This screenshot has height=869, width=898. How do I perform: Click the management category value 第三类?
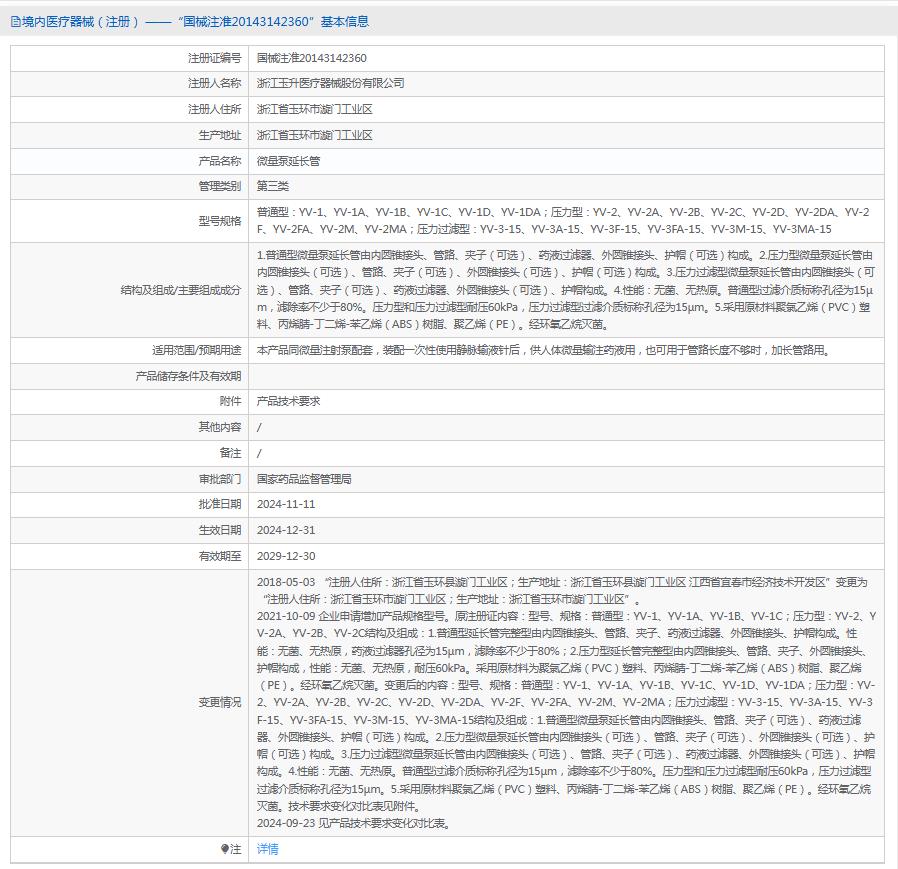273,186
